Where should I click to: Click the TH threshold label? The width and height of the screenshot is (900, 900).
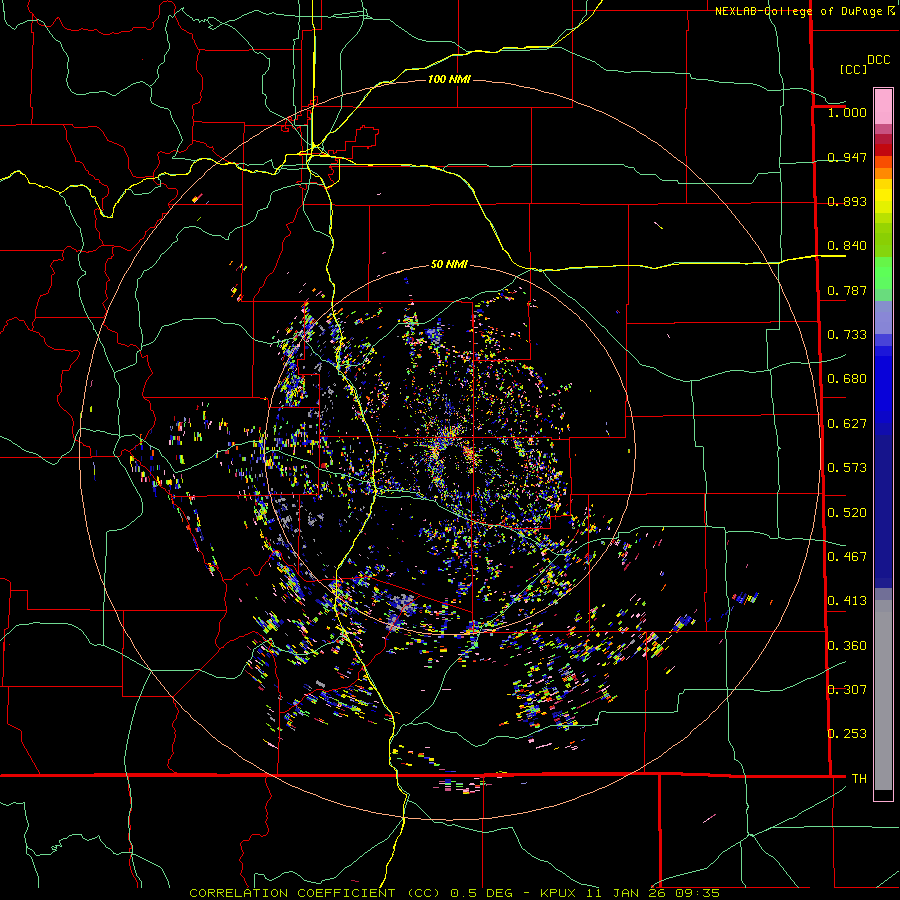point(859,779)
